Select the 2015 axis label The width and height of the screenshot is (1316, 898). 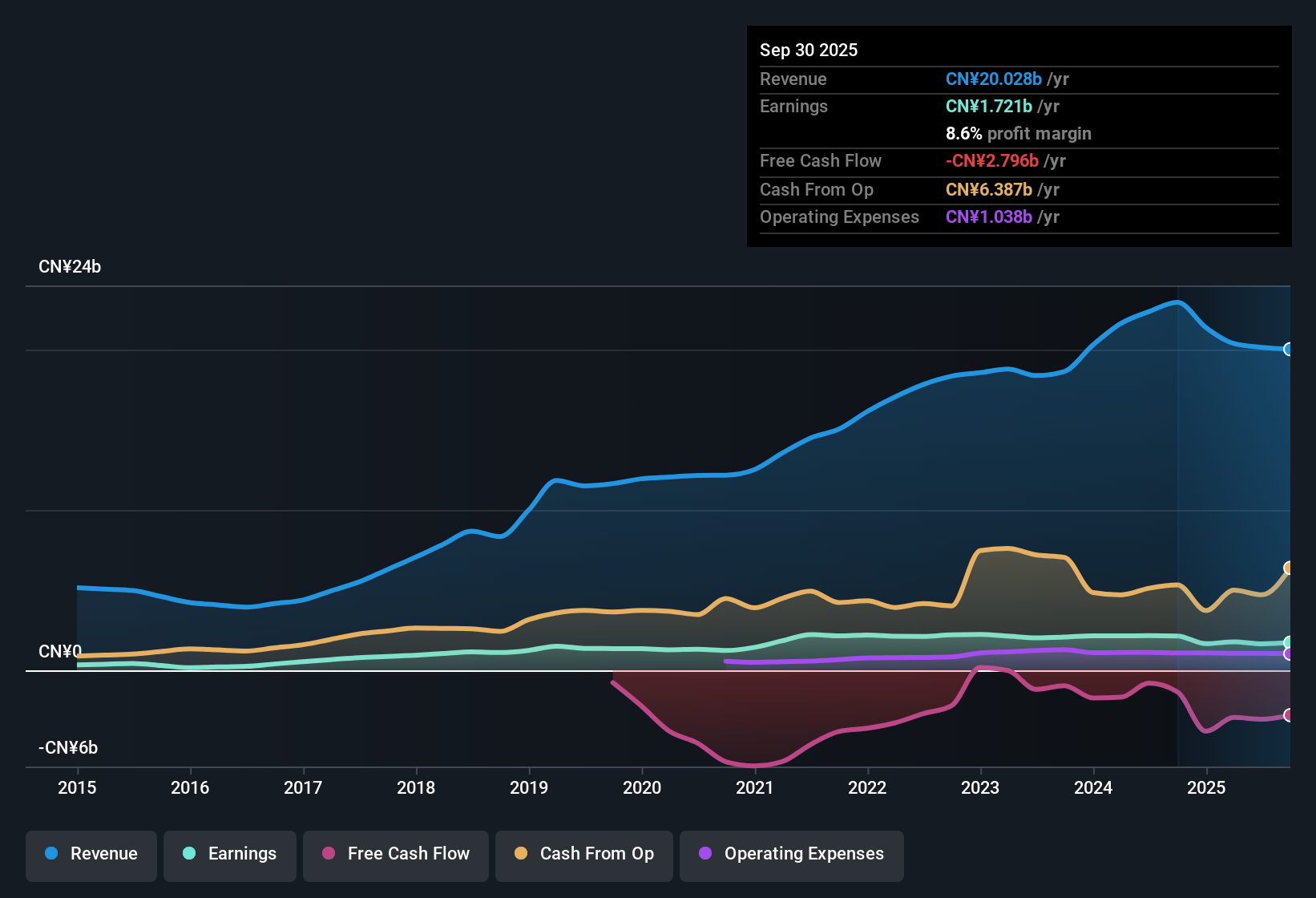(x=77, y=788)
